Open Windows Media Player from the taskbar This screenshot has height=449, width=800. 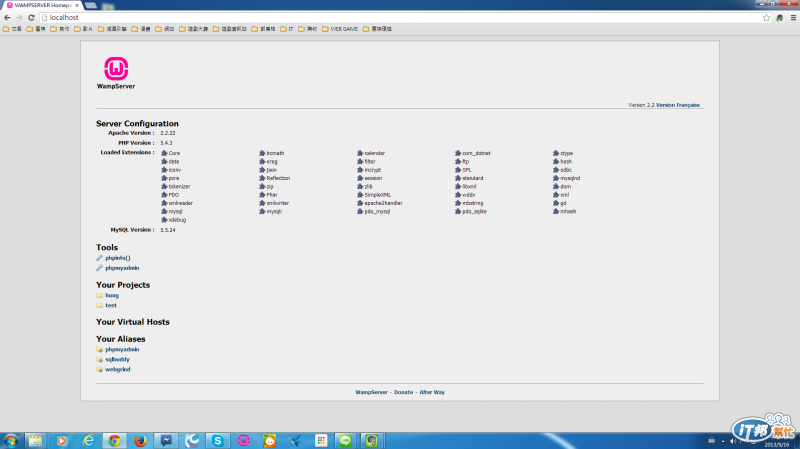tap(62, 441)
